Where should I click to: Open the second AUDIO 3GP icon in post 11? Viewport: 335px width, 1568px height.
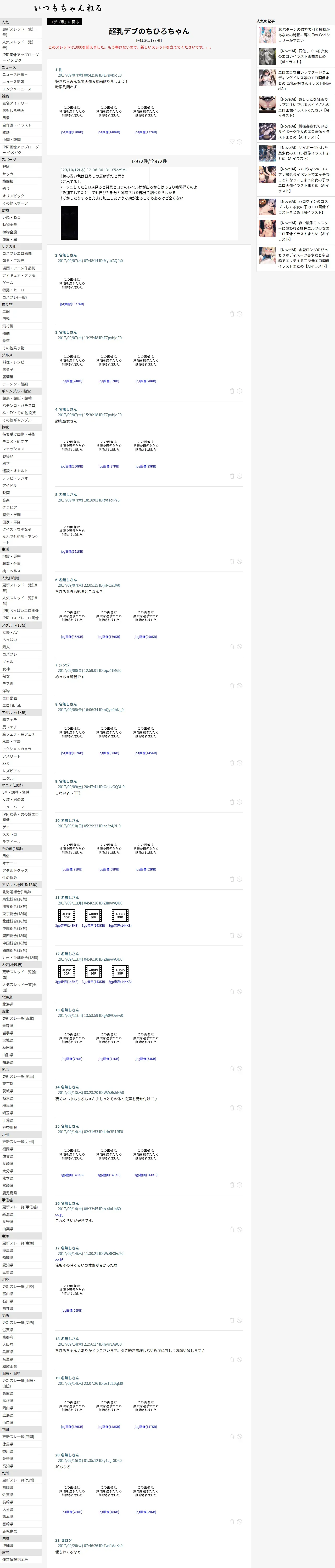[94, 915]
